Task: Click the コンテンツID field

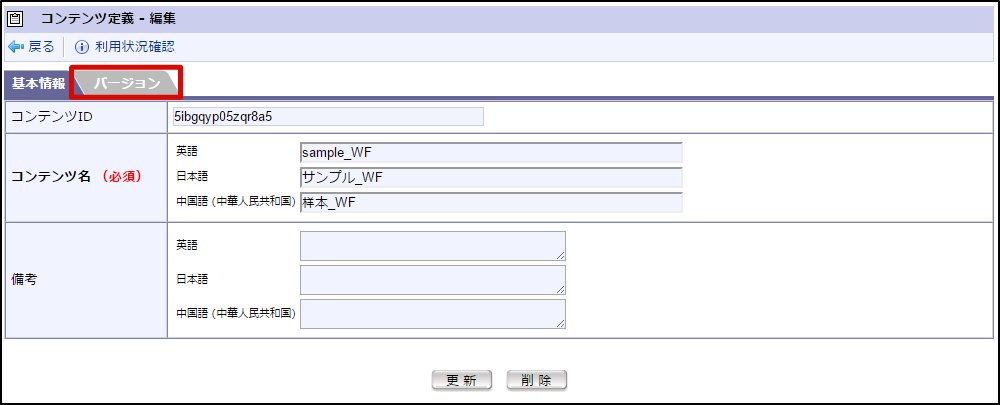Action: click(327, 116)
